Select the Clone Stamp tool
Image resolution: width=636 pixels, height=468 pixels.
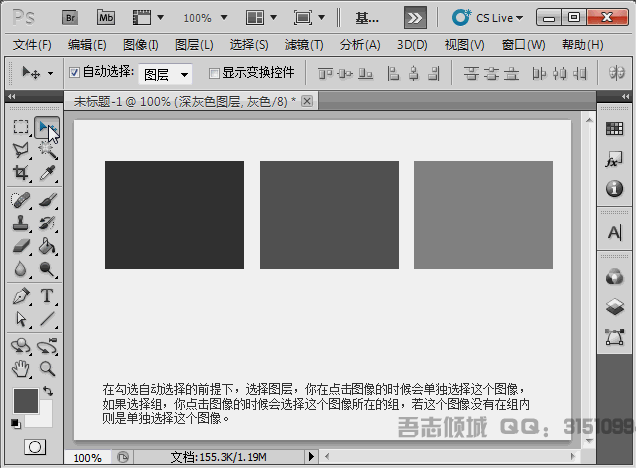point(20,222)
